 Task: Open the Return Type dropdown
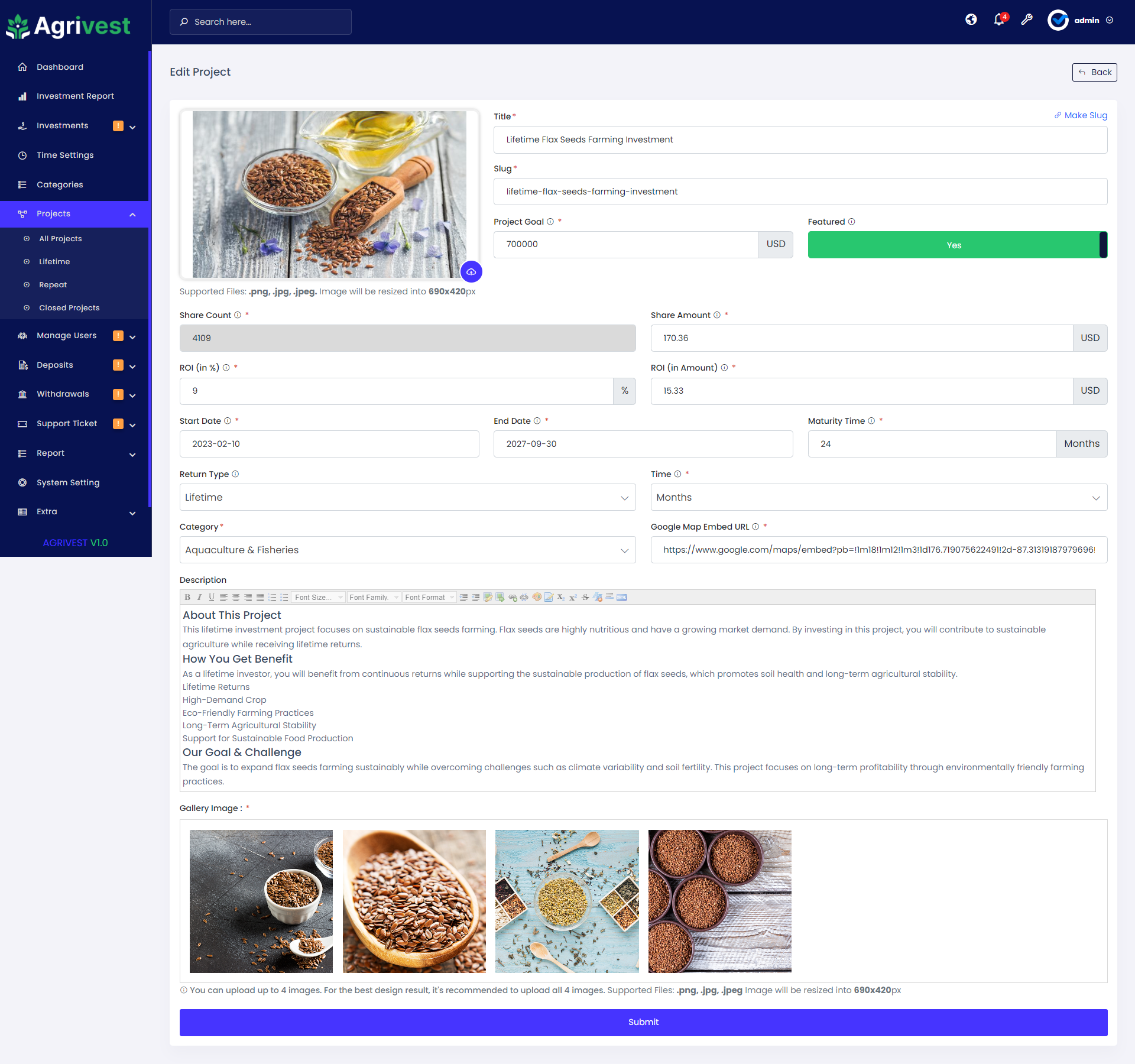pos(408,497)
